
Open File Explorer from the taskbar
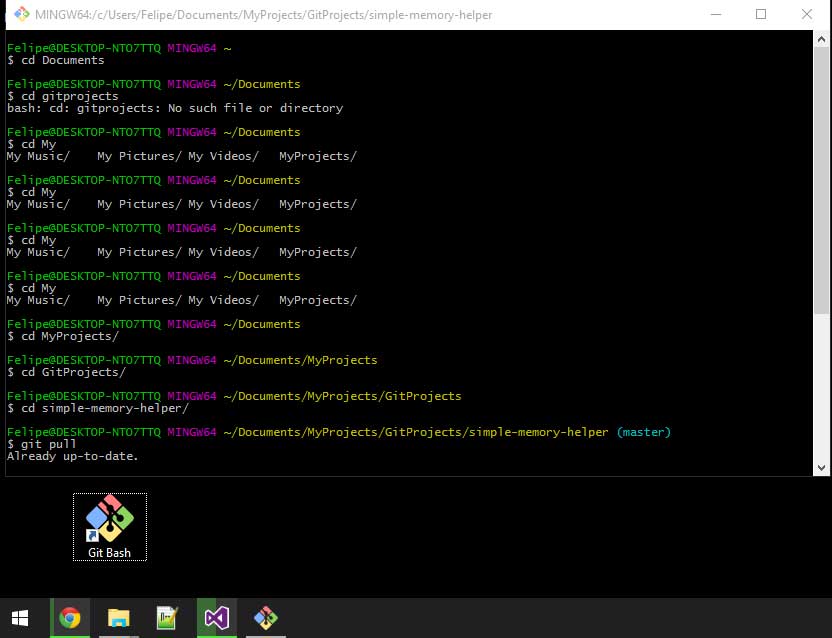pos(118,617)
